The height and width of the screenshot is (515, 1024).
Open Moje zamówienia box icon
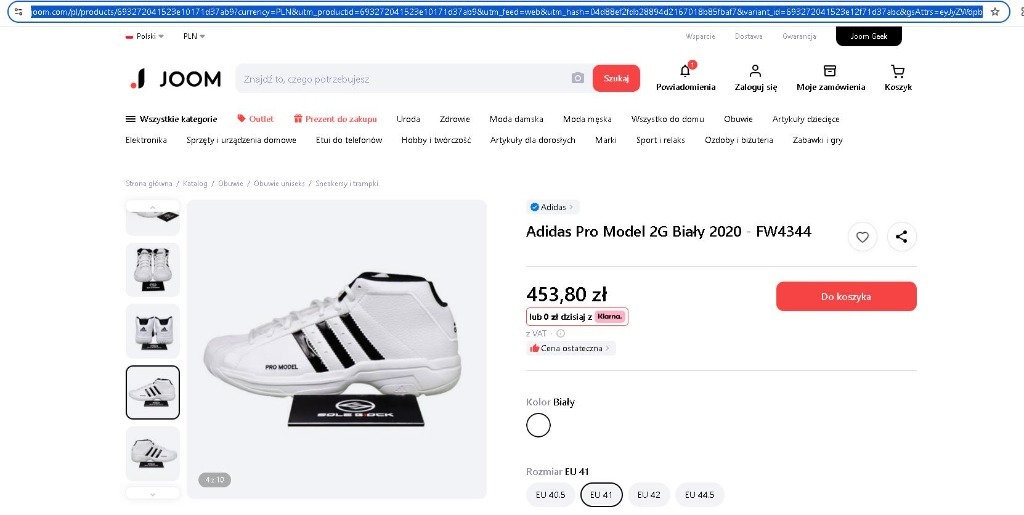829,71
